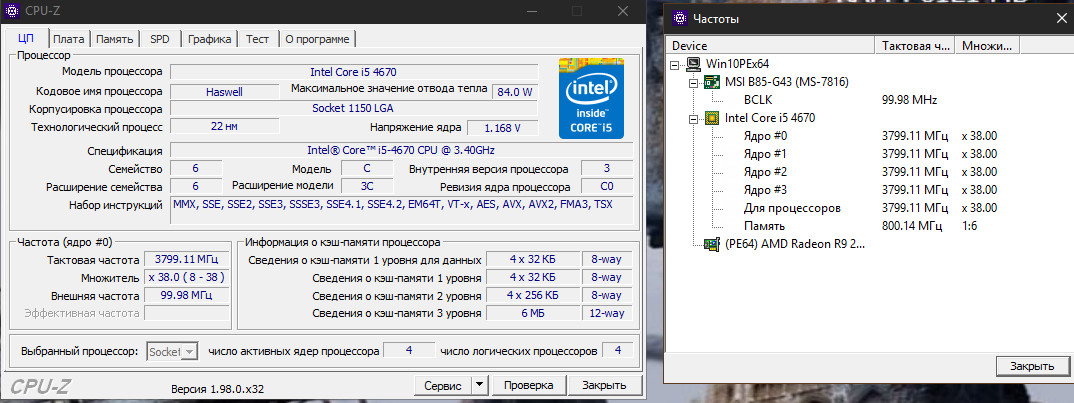Switch to the ЦП tab

(x=25, y=38)
